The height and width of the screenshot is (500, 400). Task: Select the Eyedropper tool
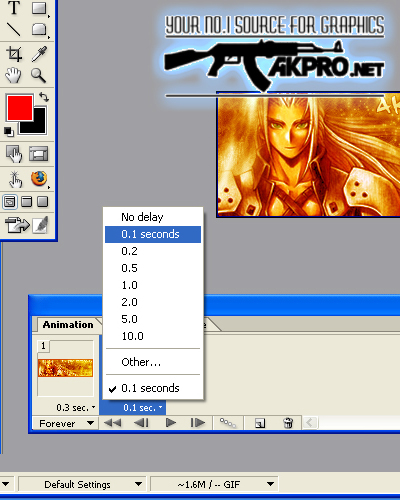[x=39, y=54]
